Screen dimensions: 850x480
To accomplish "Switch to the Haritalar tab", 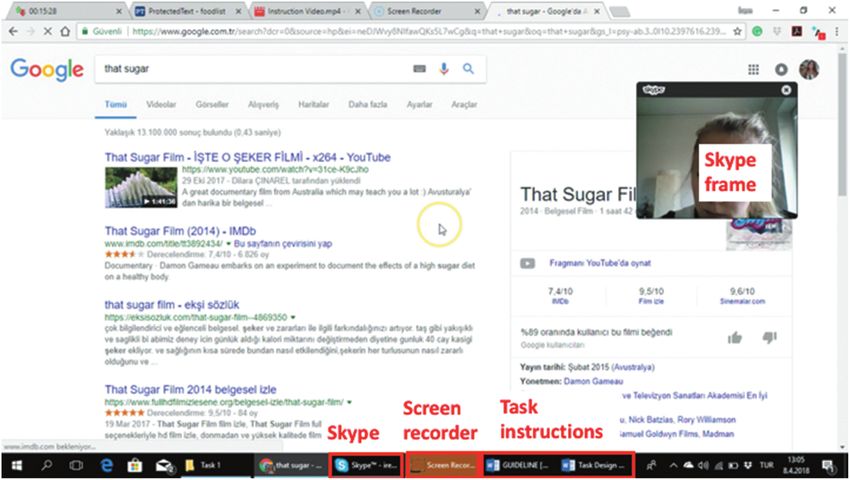I will [x=313, y=104].
